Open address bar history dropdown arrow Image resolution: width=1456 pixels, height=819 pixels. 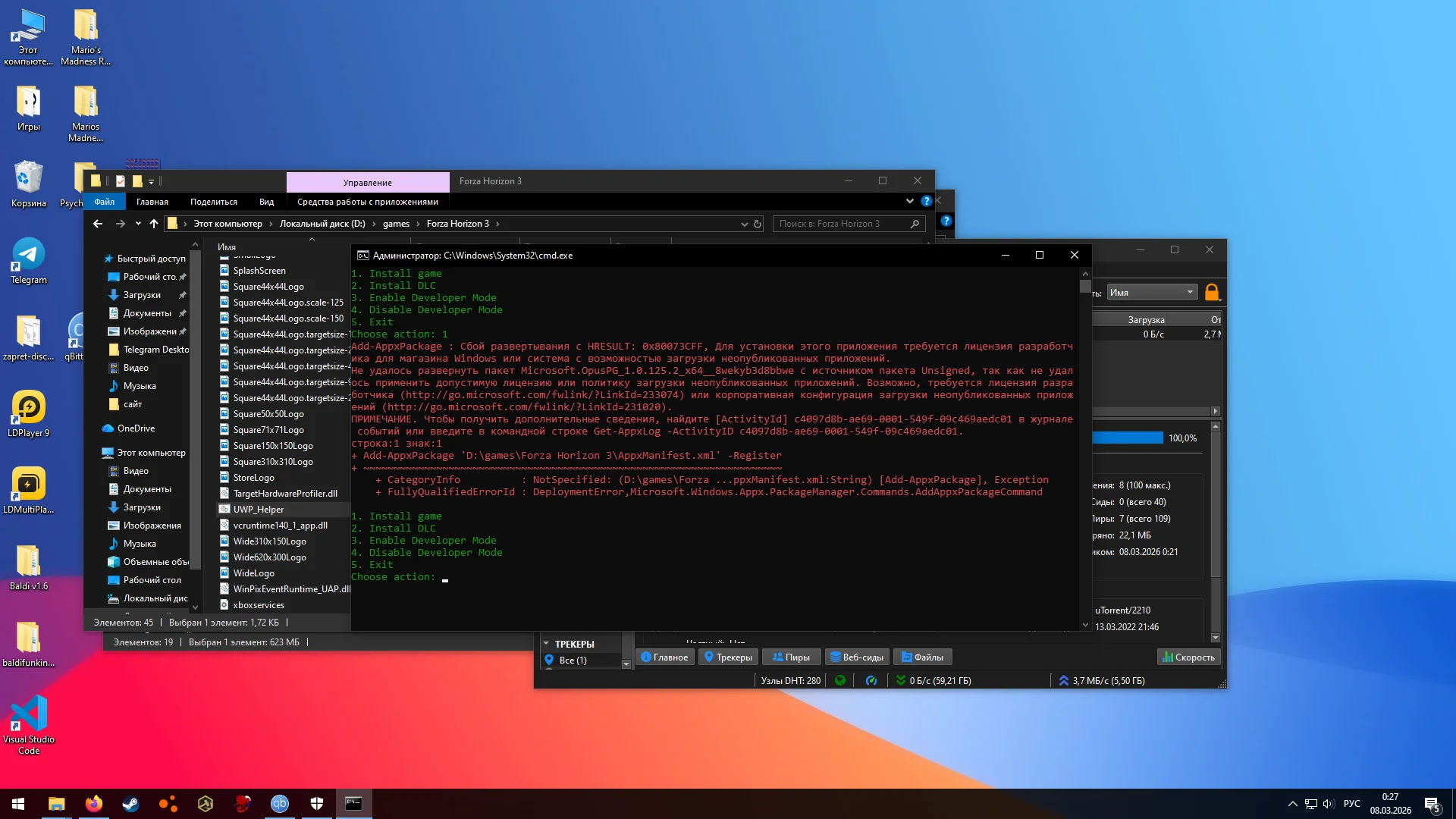point(744,224)
